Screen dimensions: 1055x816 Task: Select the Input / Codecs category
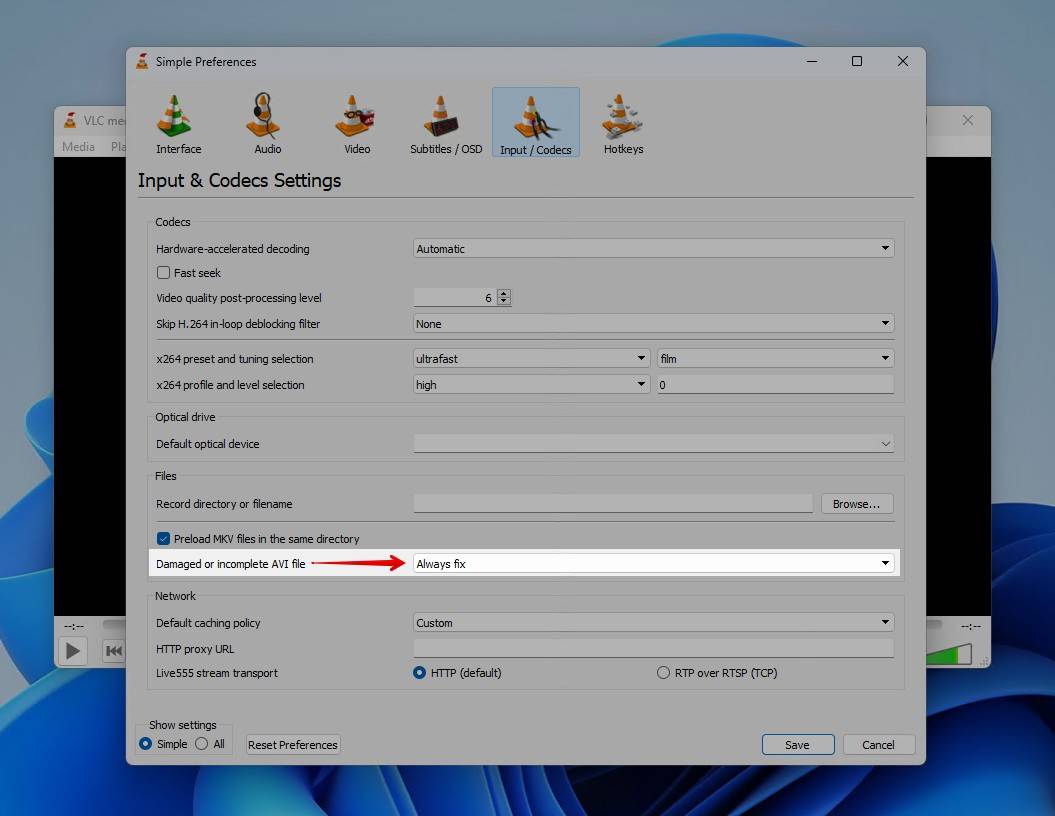click(x=536, y=122)
